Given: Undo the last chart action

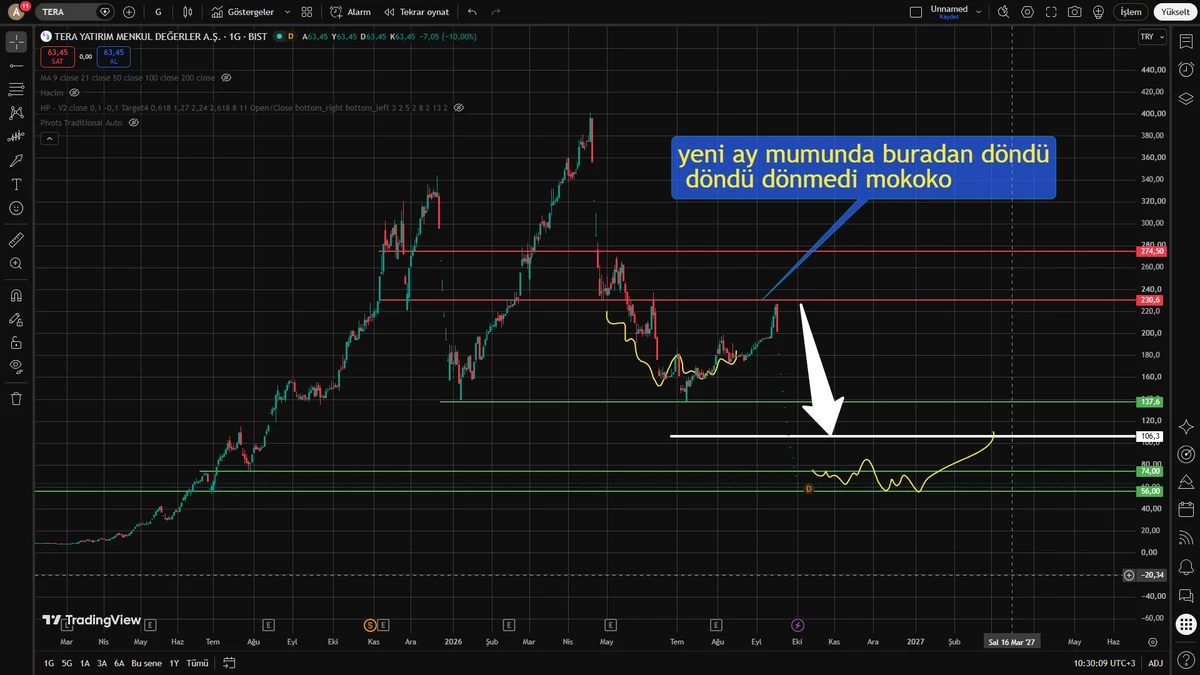Looking at the screenshot, I should pyautogui.click(x=472, y=12).
